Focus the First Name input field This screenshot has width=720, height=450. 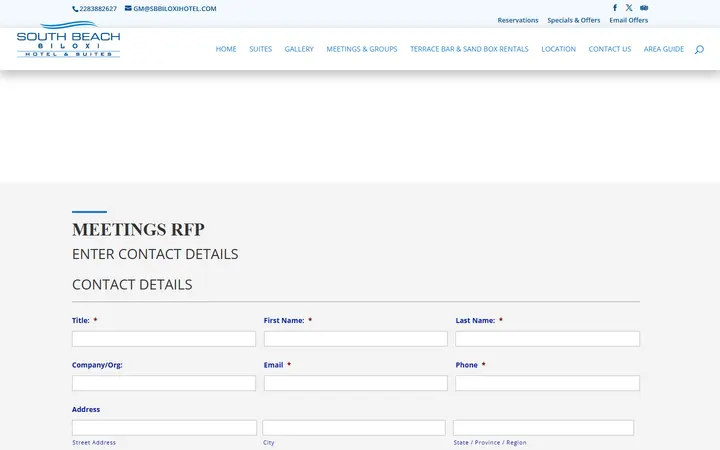tap(355, 339)
